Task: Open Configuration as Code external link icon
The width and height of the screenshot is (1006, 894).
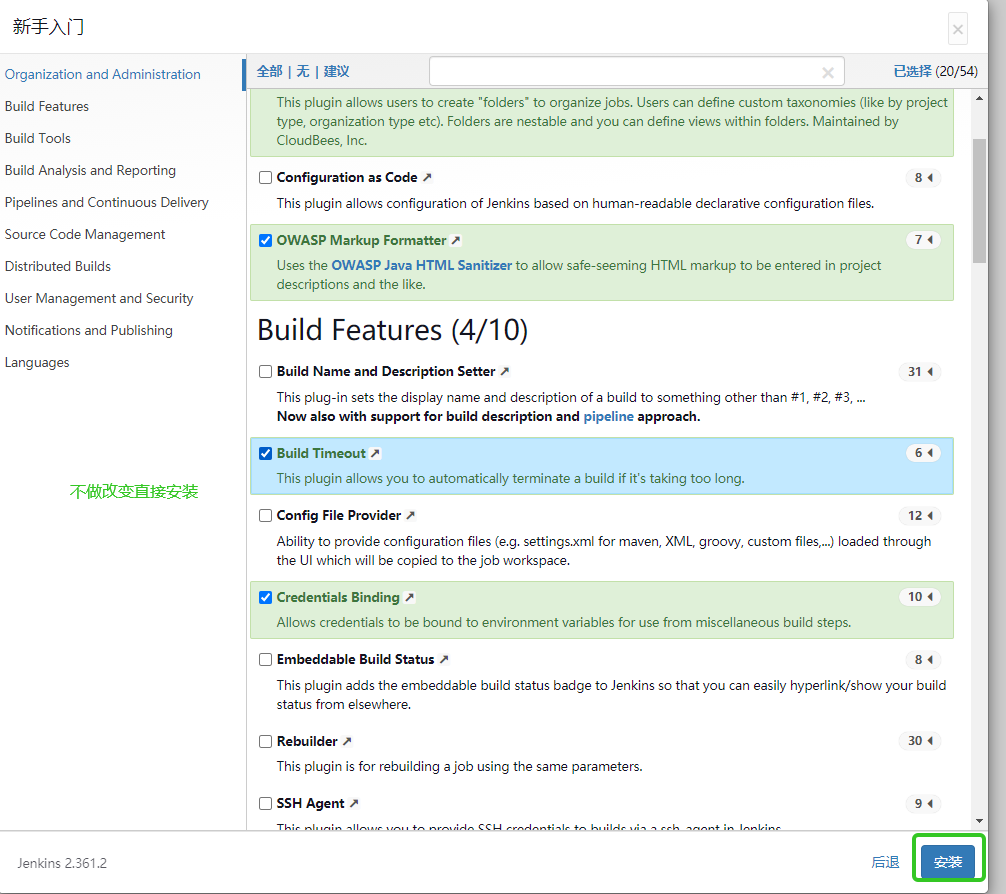Action: [x=427, y=178]
